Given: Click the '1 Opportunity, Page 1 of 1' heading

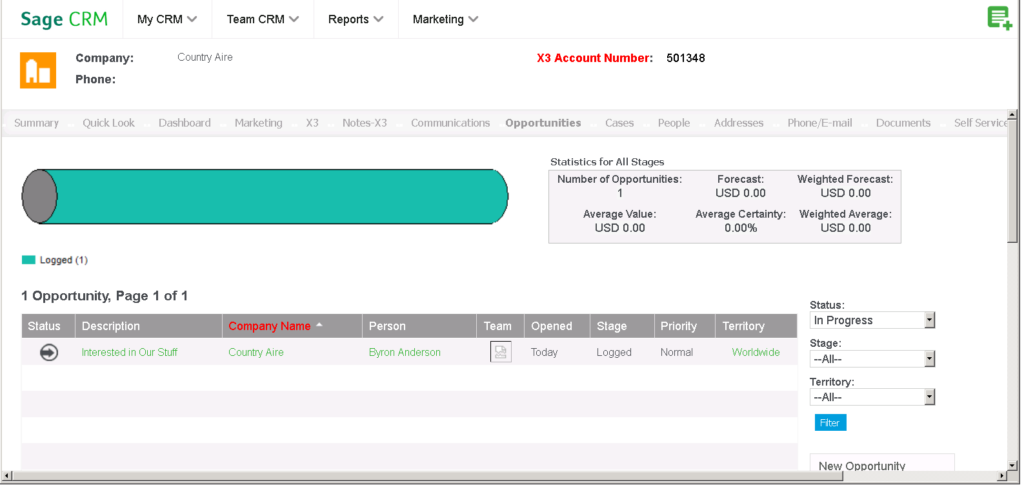Looking at the screenshot, I should 104,296.
